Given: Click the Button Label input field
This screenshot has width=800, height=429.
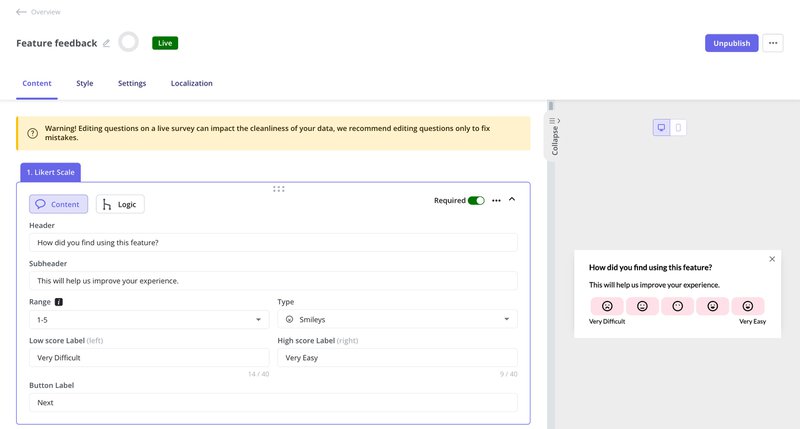Looking at the screenshot, I should coord(273,402).
